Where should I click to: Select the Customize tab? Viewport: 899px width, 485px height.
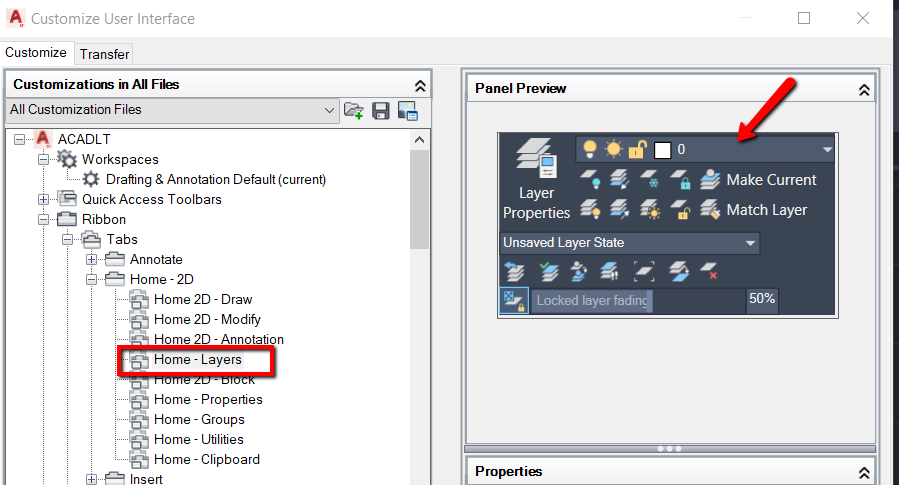pyautogui.click(x=36, y=52)
